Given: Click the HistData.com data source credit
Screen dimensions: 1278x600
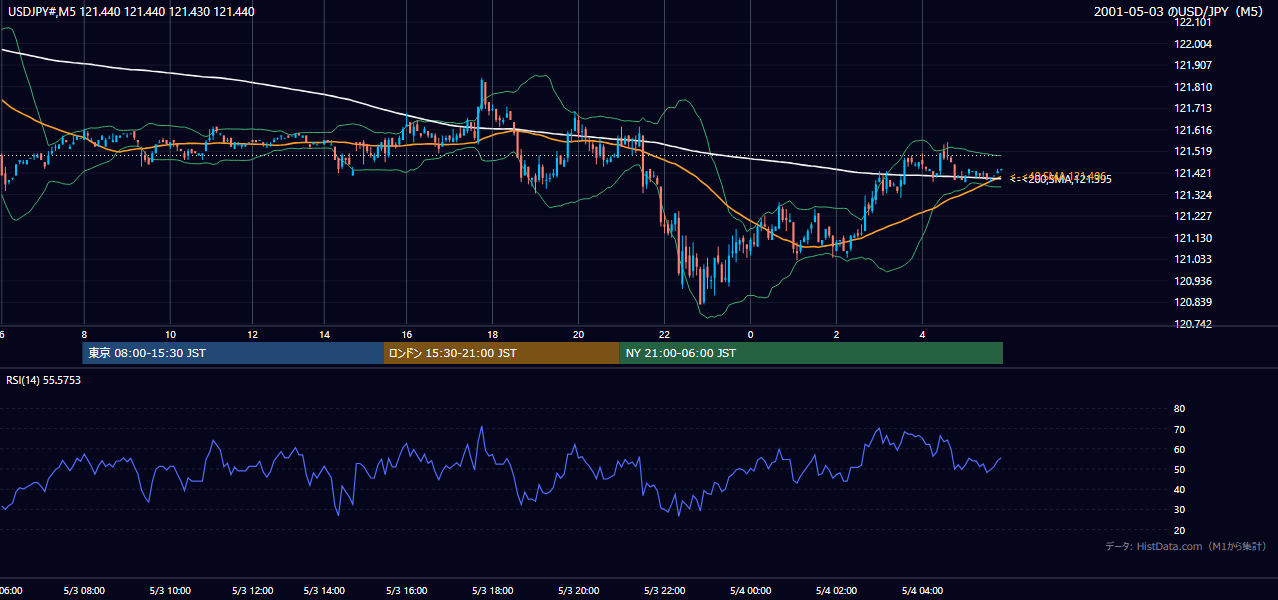Looking at the screenshot, I should pyautogui.click(x=1186, y=546).
